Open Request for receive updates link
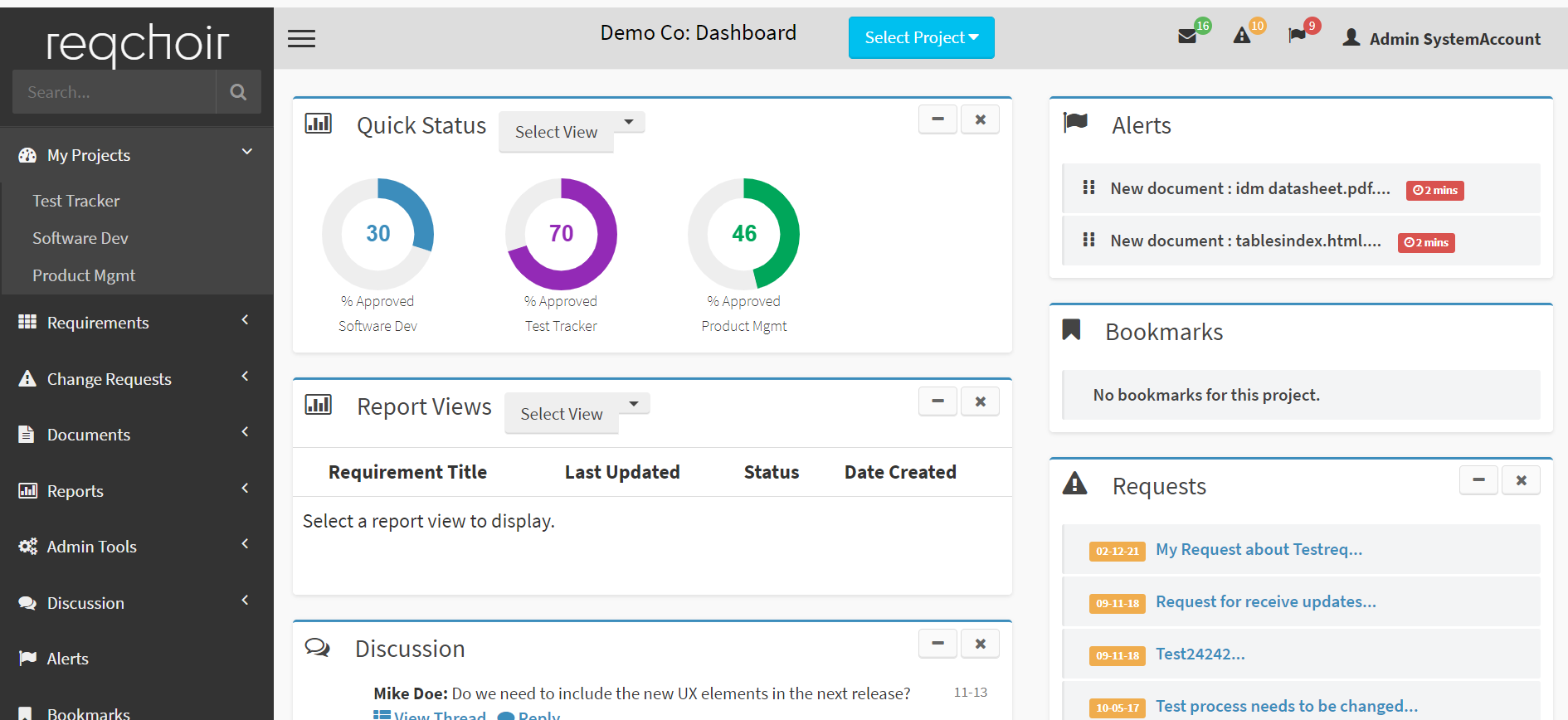This screenshot has height=720, width=1568. point(1265,601)
